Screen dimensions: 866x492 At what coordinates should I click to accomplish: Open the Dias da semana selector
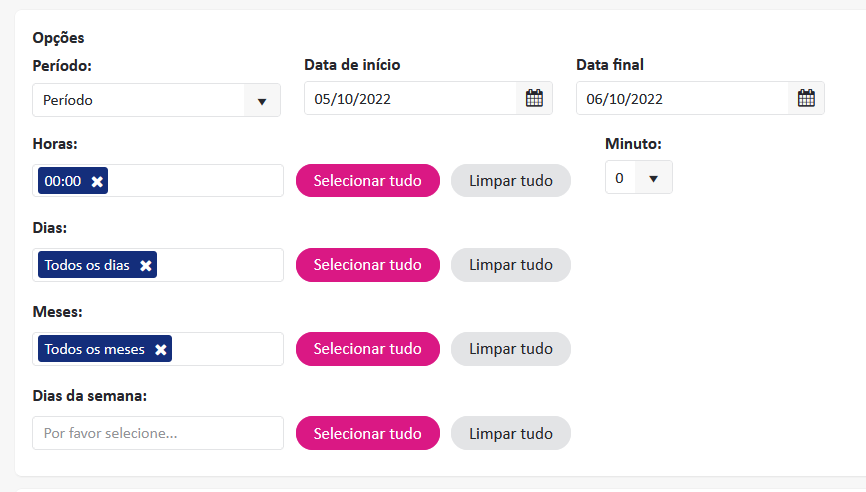point(158,433)
